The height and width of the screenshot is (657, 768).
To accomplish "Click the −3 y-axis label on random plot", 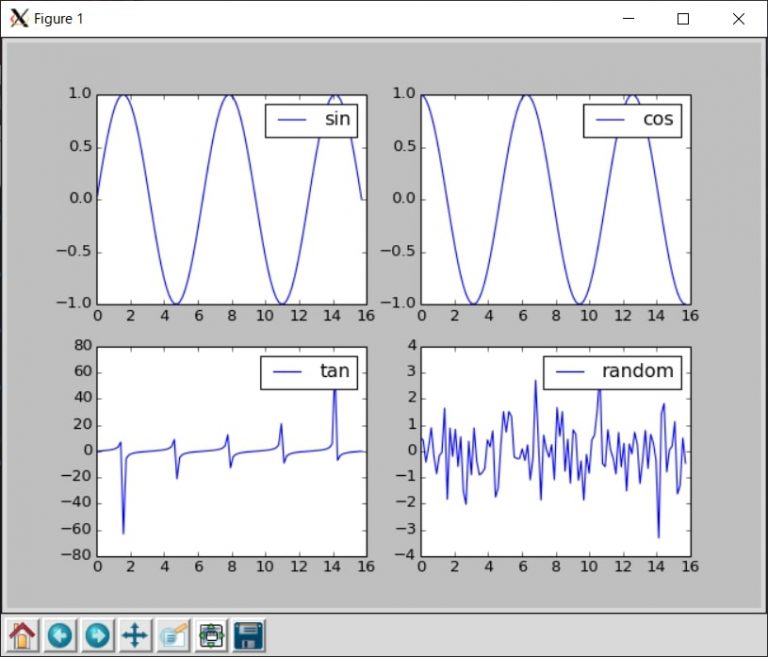I will [x=406, y=529].
